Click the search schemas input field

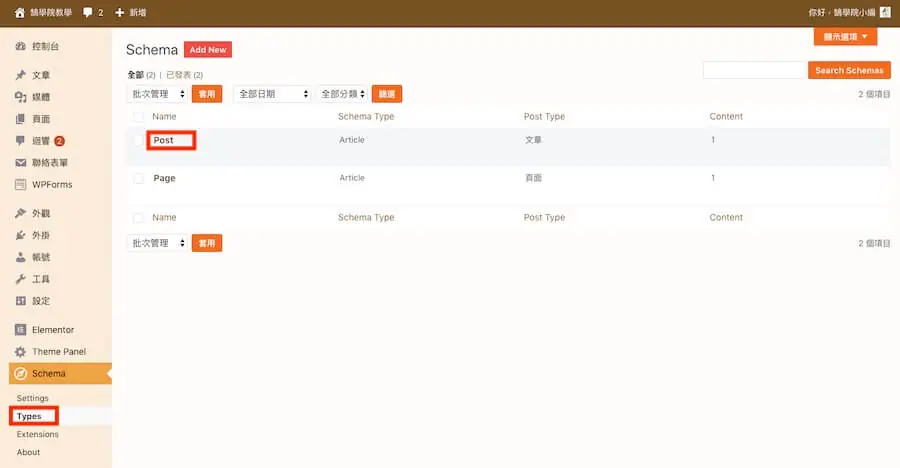754,70
